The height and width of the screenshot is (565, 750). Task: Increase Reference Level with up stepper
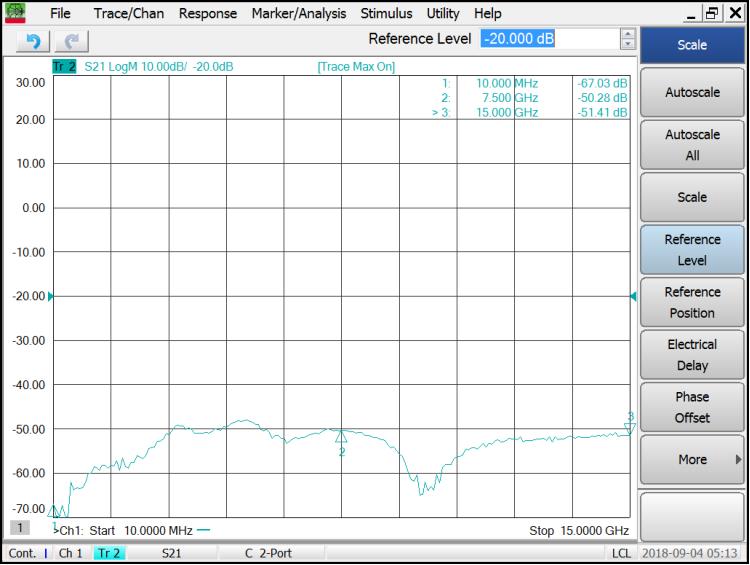pos(628,34)
